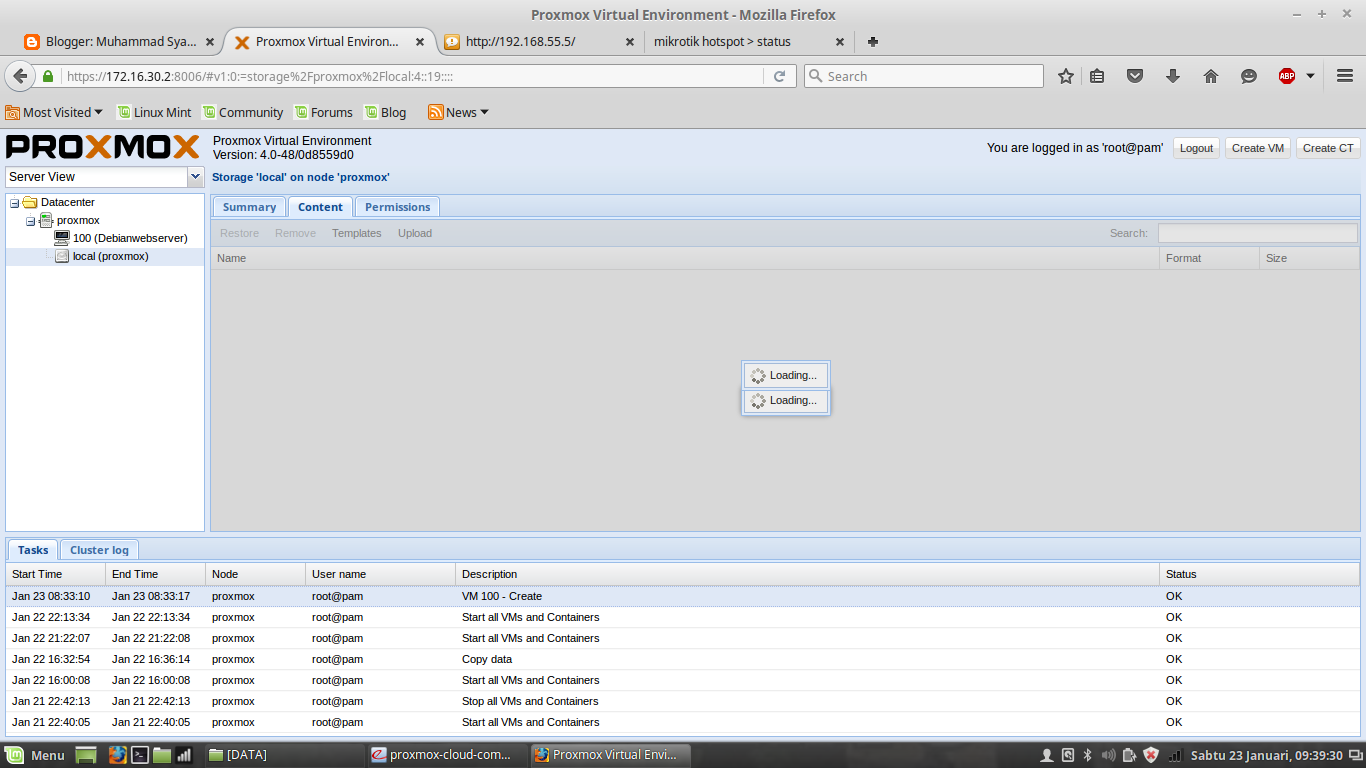
Task: Launch the Terminal from the taskbar
Action: click(x=141, y=755)
